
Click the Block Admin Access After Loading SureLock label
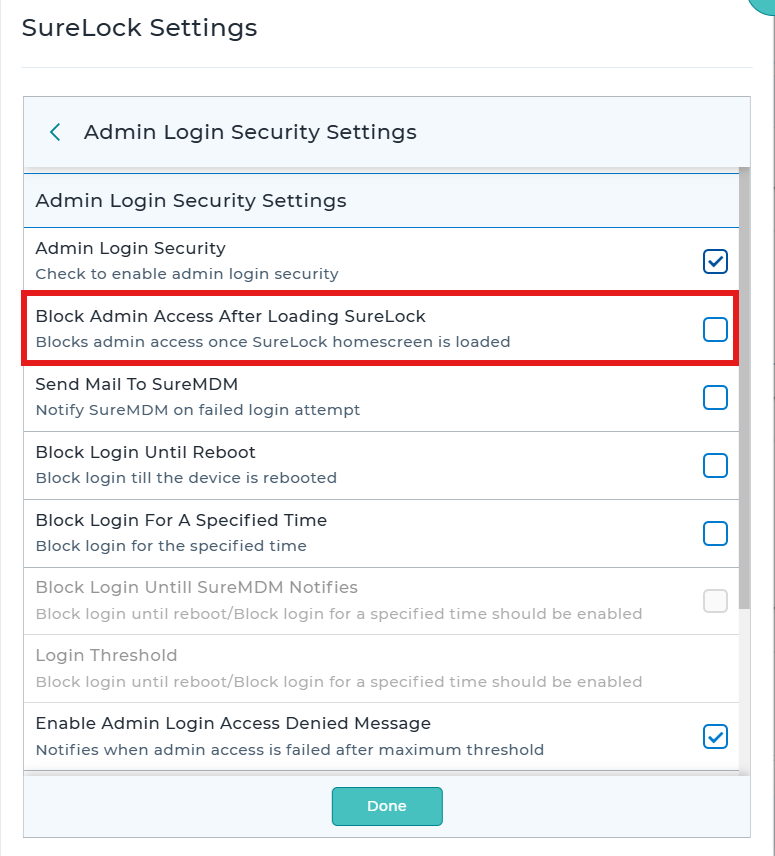coord(230,316)
